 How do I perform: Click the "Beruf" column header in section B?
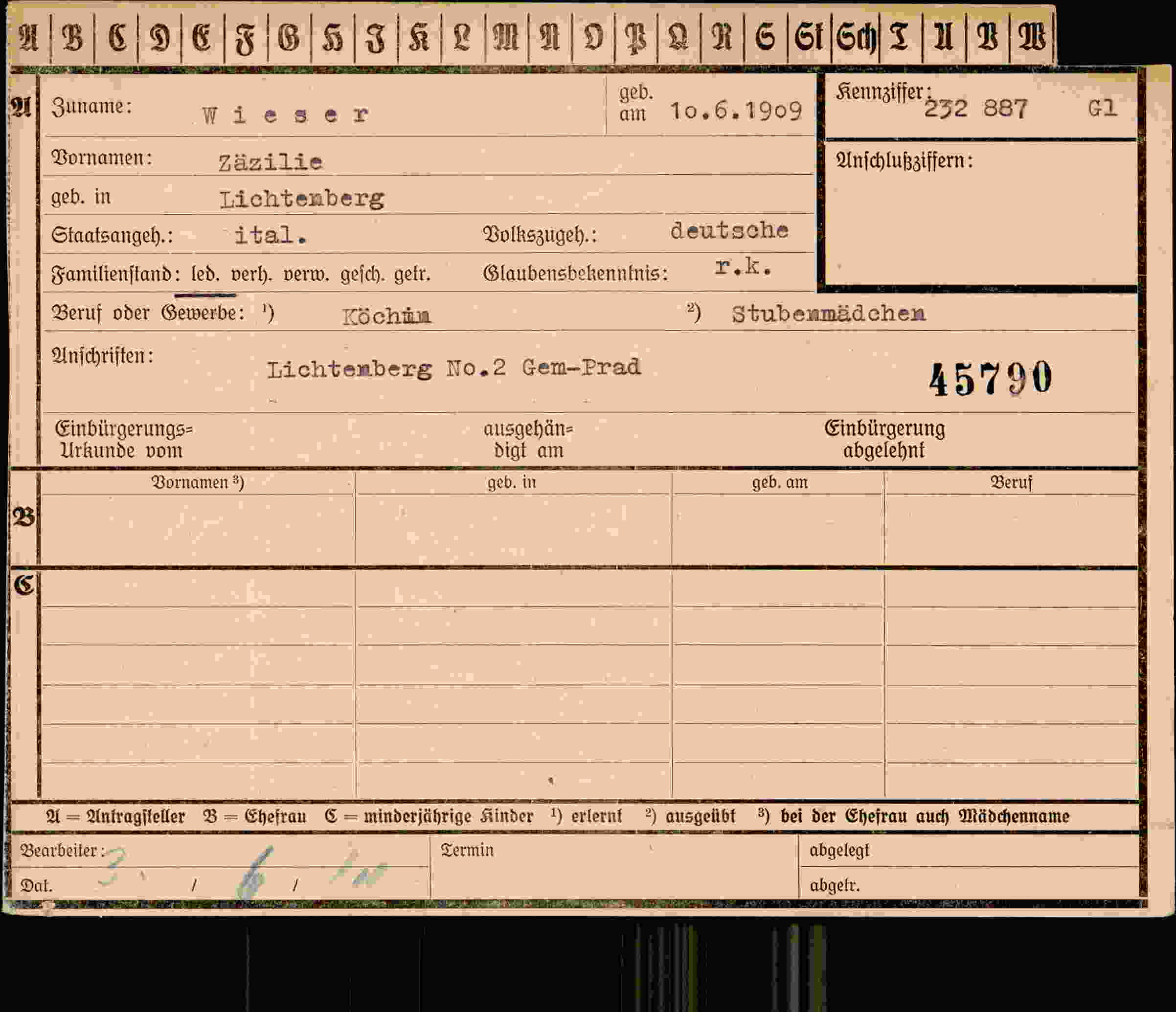click(x=1011, y=482)
